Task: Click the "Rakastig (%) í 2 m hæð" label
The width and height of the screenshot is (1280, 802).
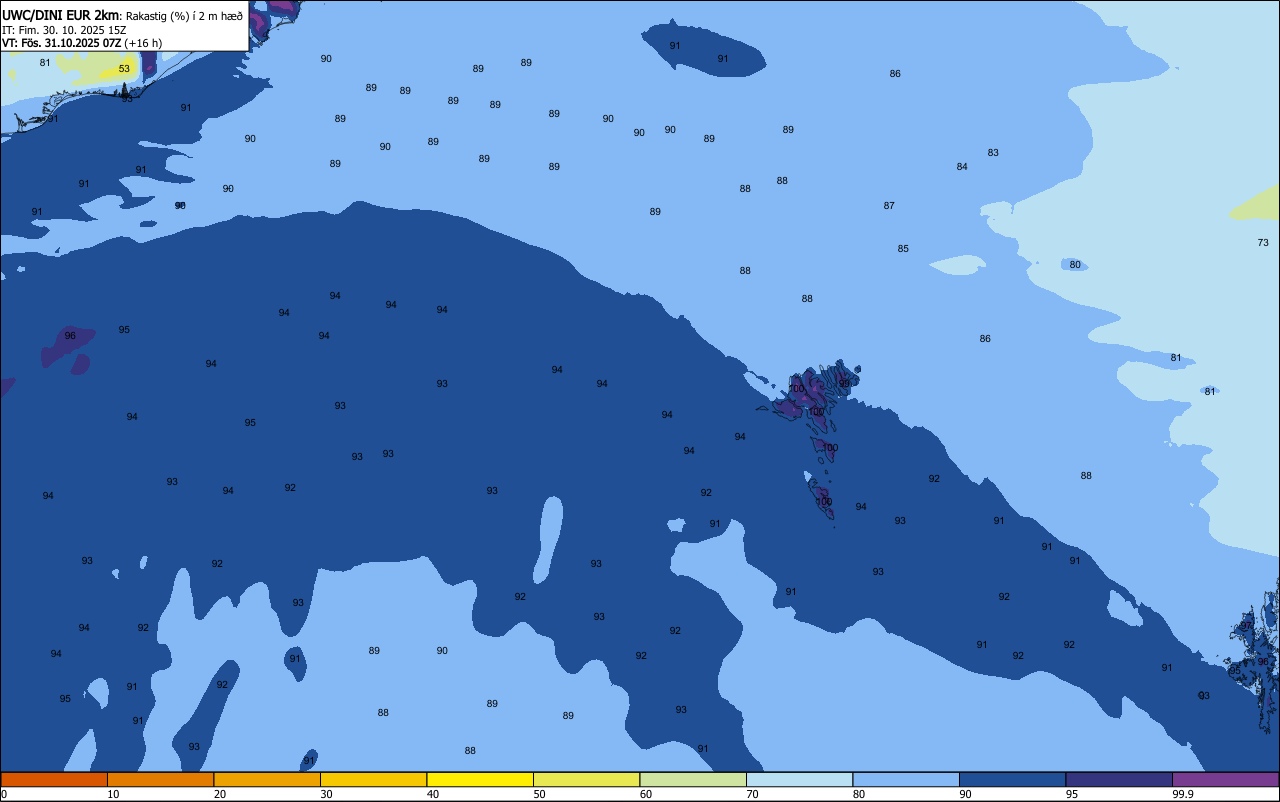Action: tap(184, 16)
